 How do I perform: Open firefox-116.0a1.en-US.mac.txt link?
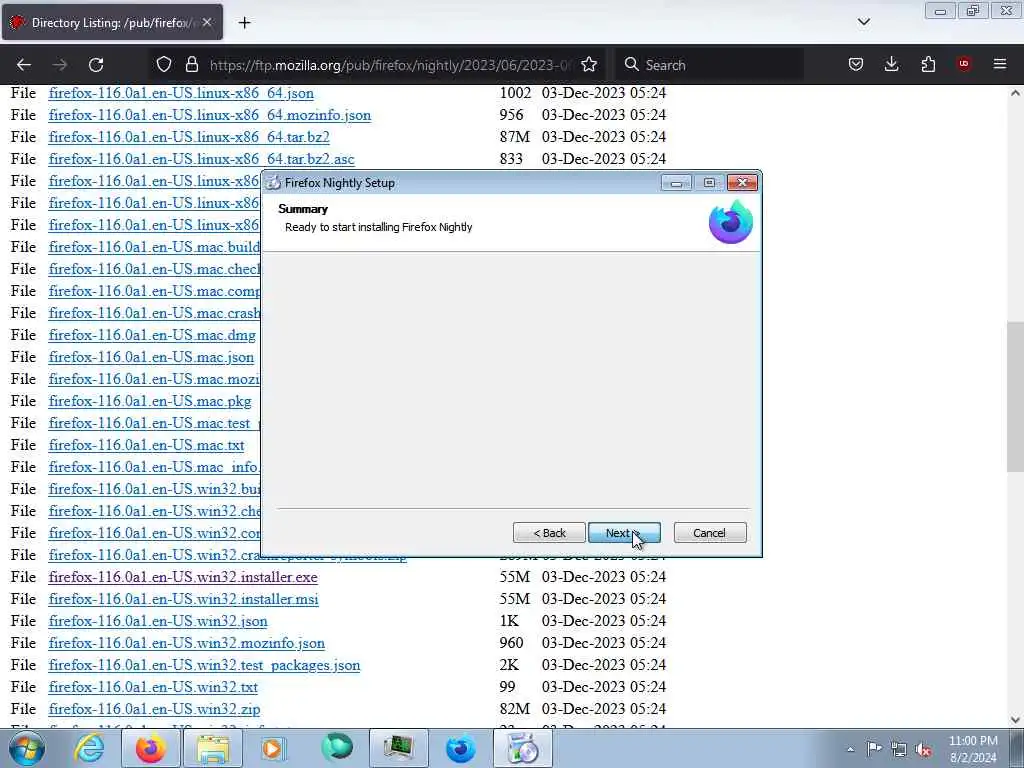(146, 445)
